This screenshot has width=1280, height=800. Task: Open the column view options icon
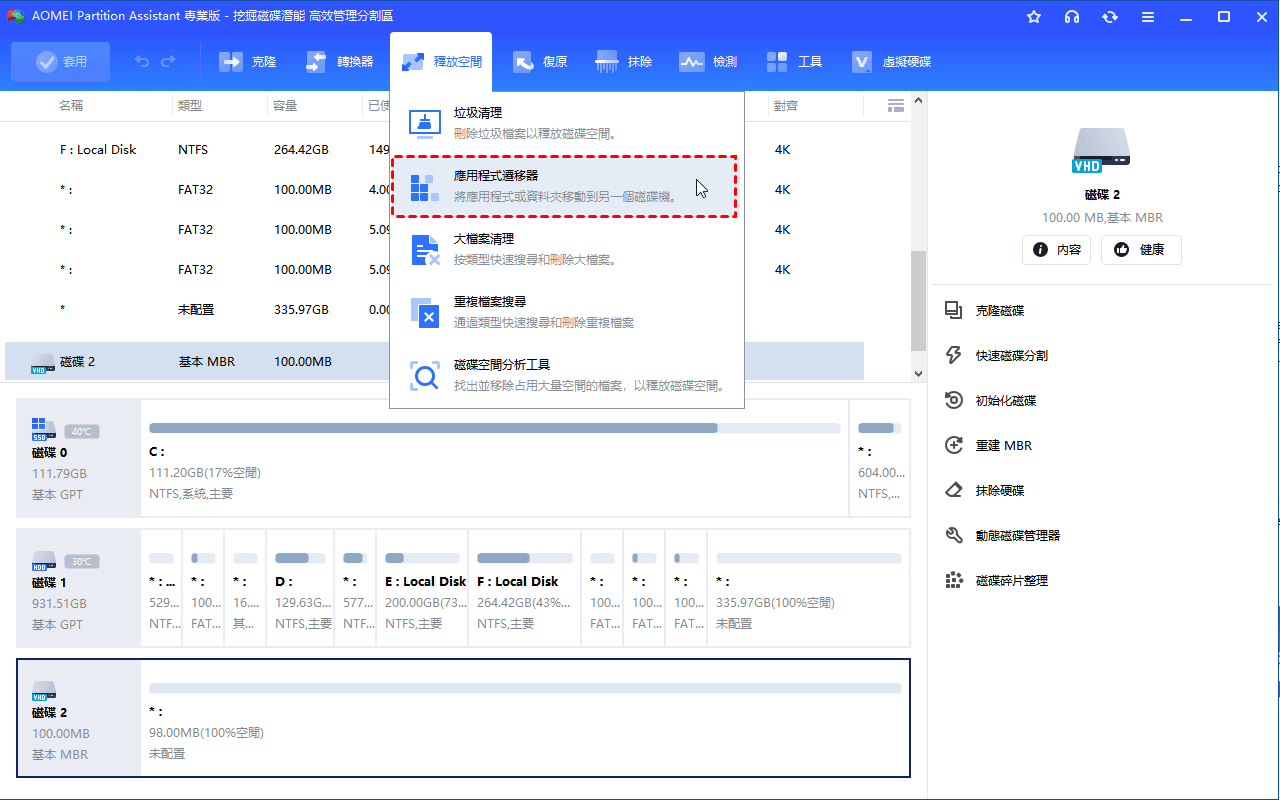click(x=895, y=105)
